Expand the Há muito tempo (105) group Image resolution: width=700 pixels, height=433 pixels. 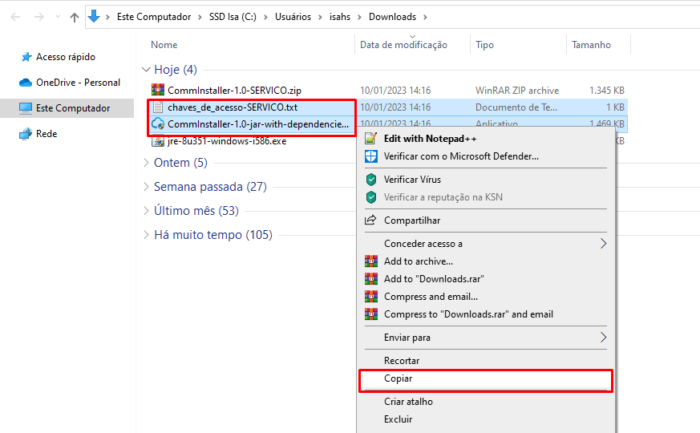[x=147, y=235]
